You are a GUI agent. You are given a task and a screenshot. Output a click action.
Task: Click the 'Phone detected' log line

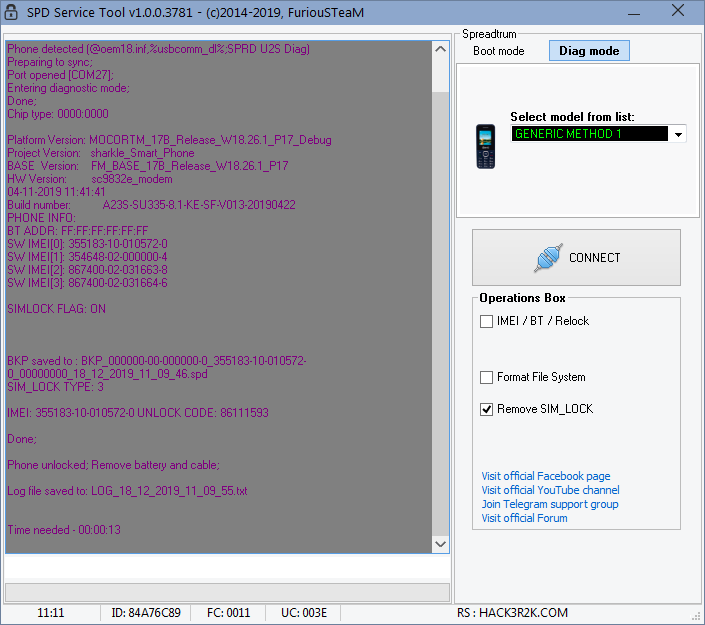pos(158,49)
